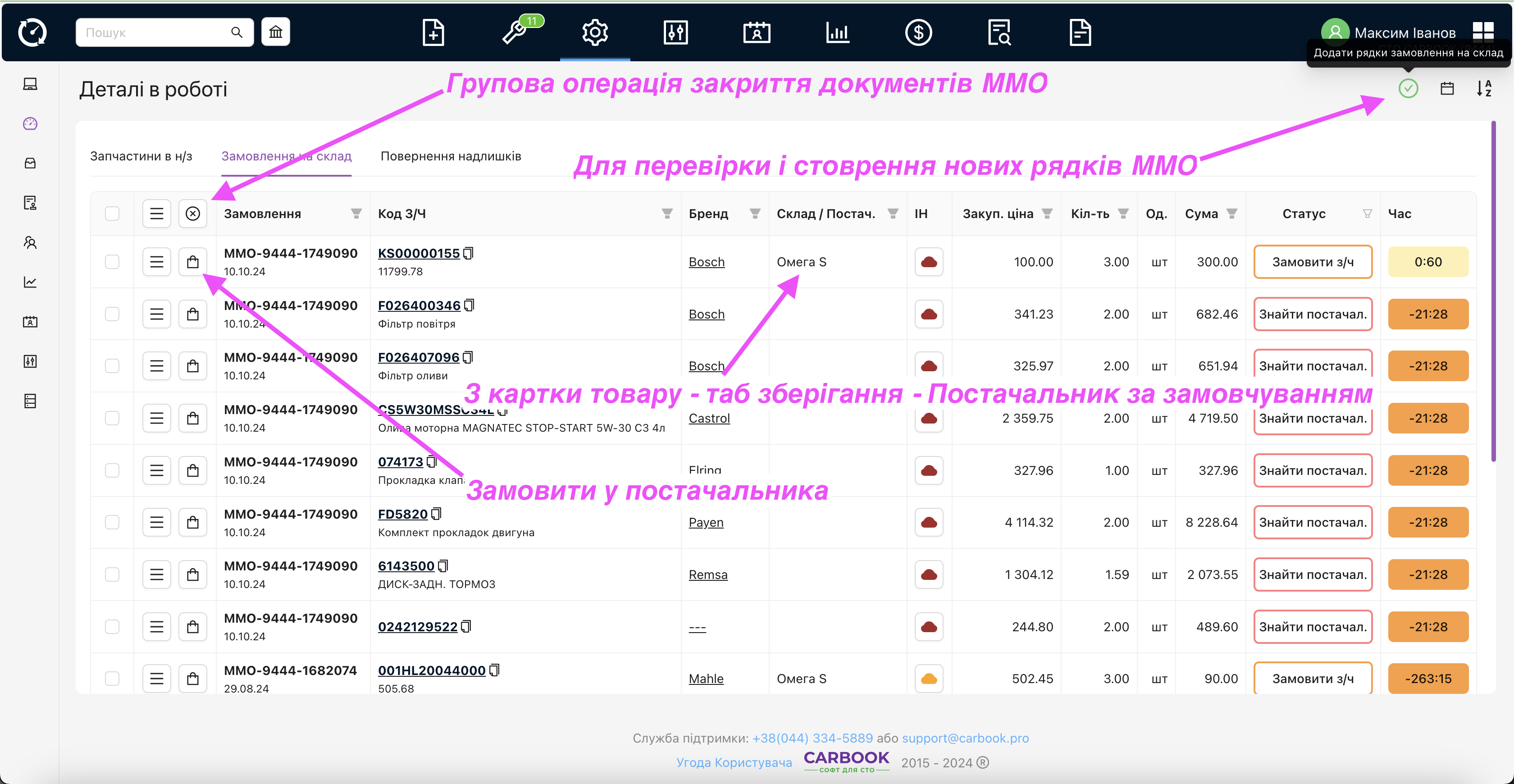Open bar chart reports icon in top bar
1514x784 pixels.
pos(837,32)
